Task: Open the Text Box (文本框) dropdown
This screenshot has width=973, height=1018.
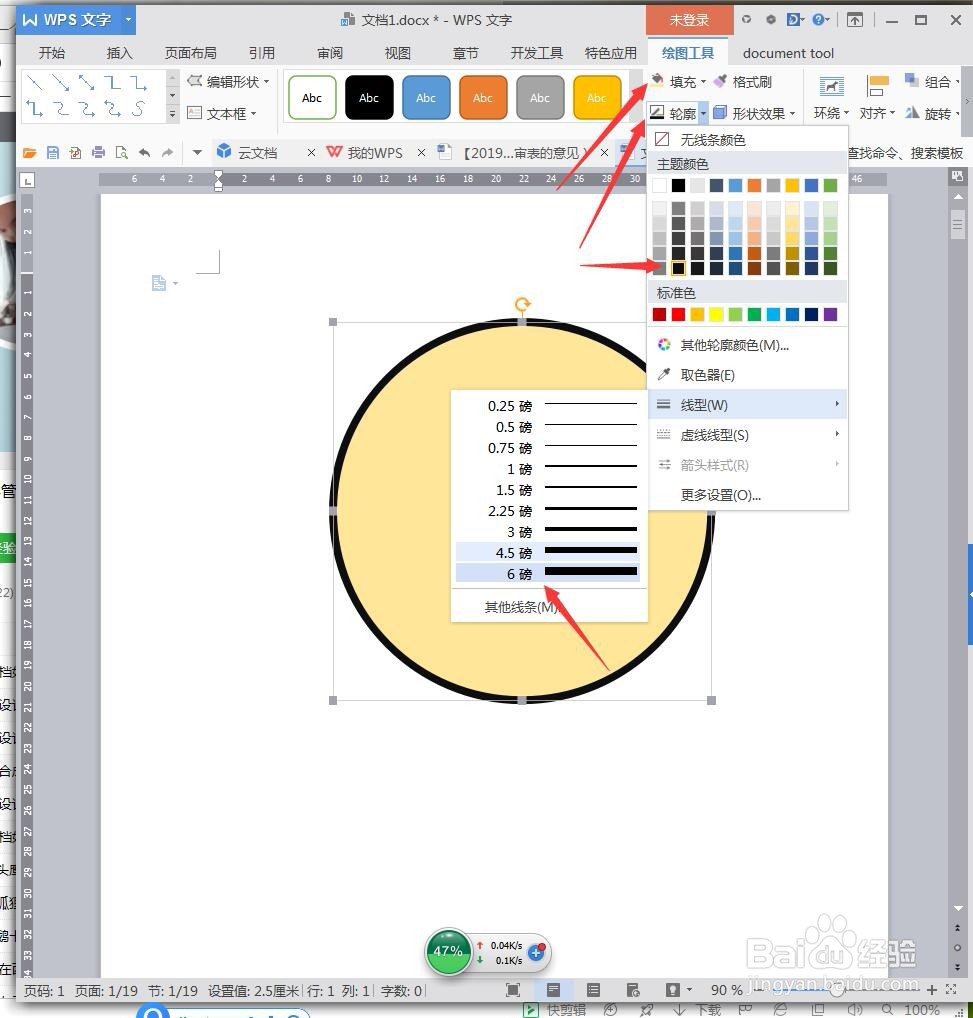Action: click(x=222, y=114)
